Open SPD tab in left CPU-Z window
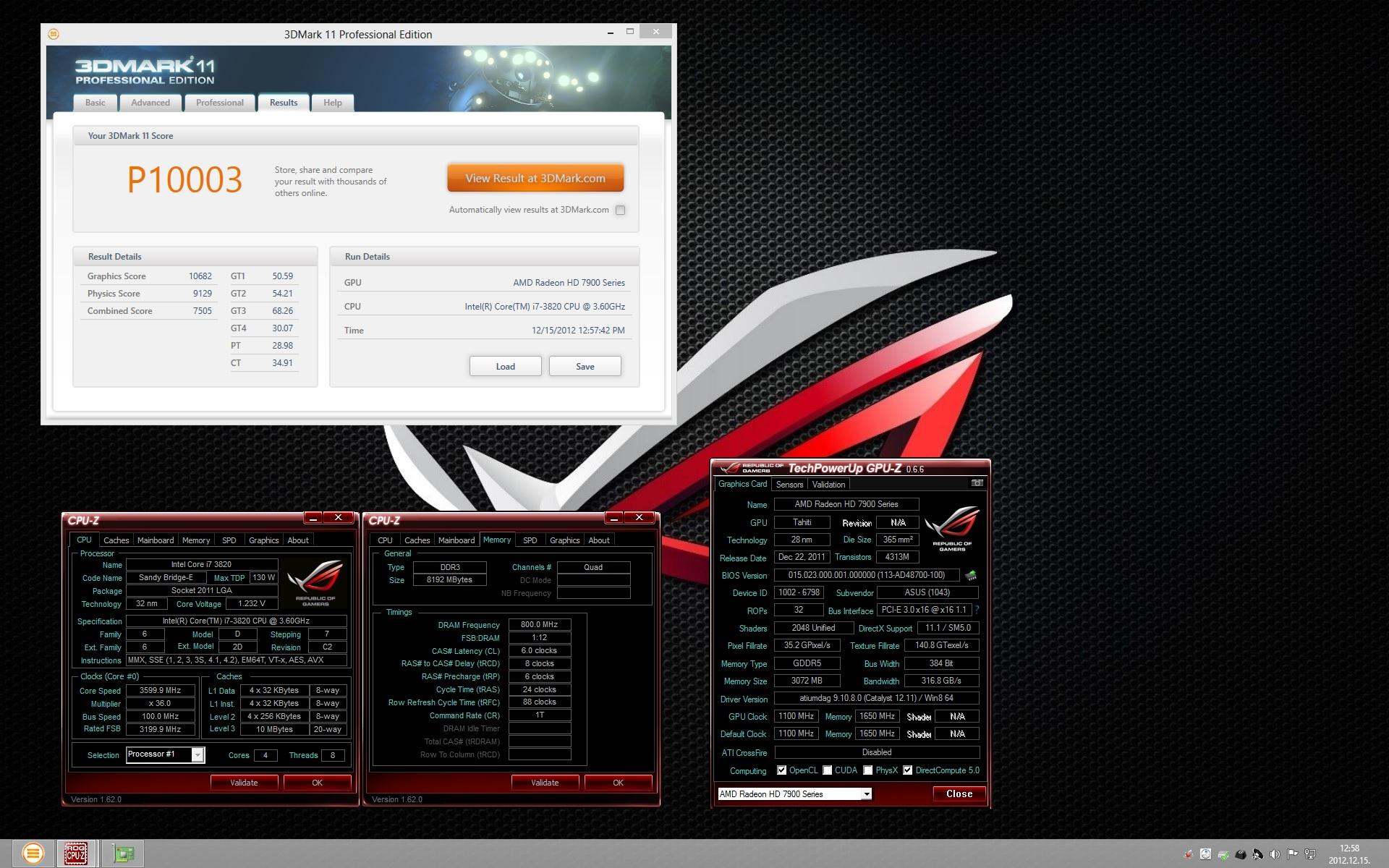This screenshot has width=1389, height=868. tap(229, 540)
